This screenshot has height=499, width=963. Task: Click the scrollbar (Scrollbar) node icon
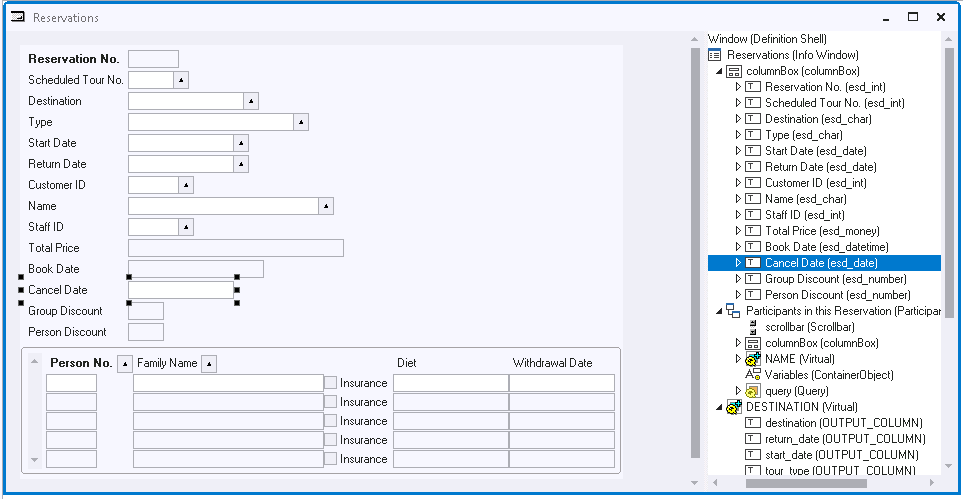[752, 327]
